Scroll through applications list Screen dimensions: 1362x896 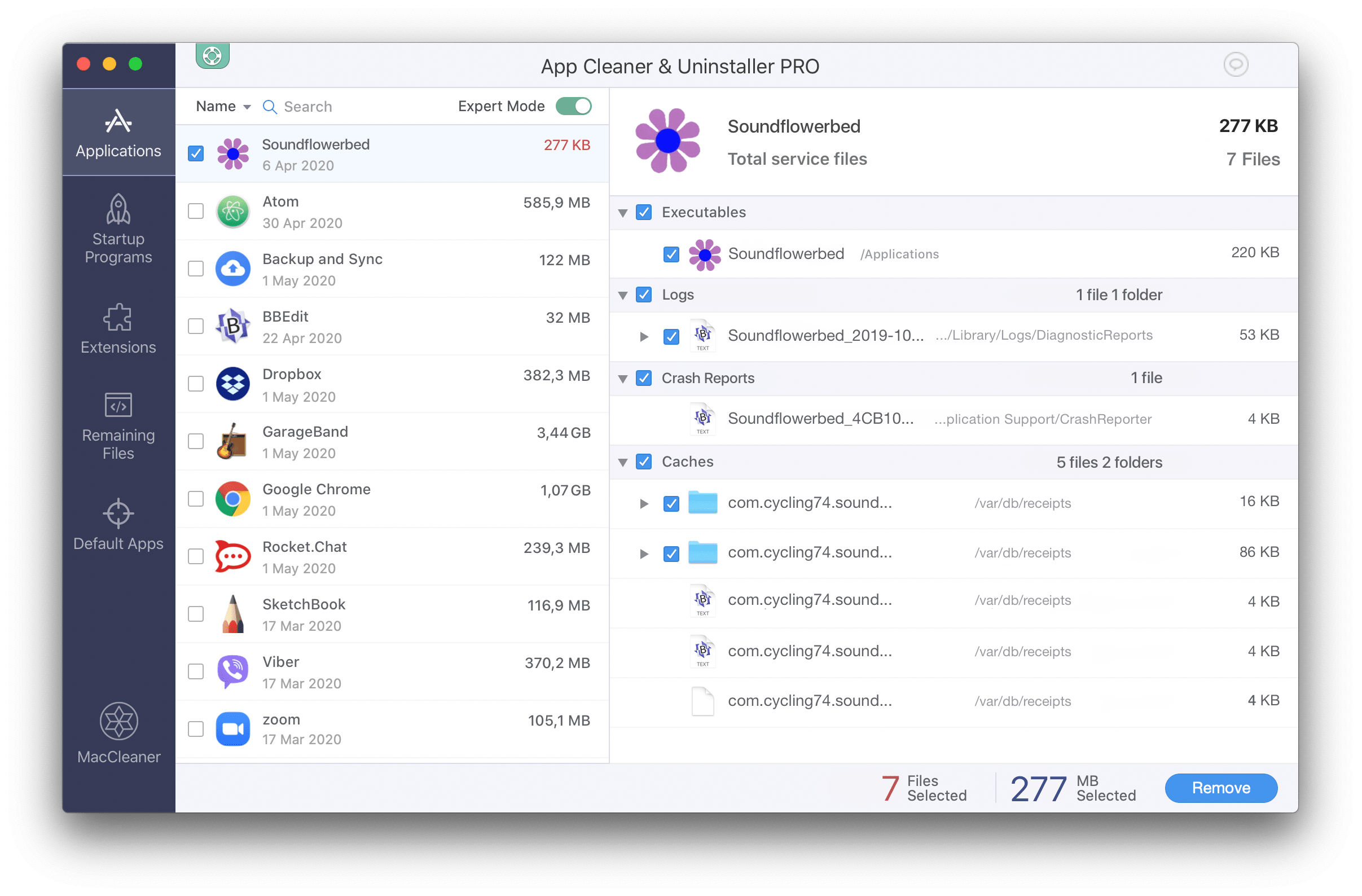(x=395, y=450)
